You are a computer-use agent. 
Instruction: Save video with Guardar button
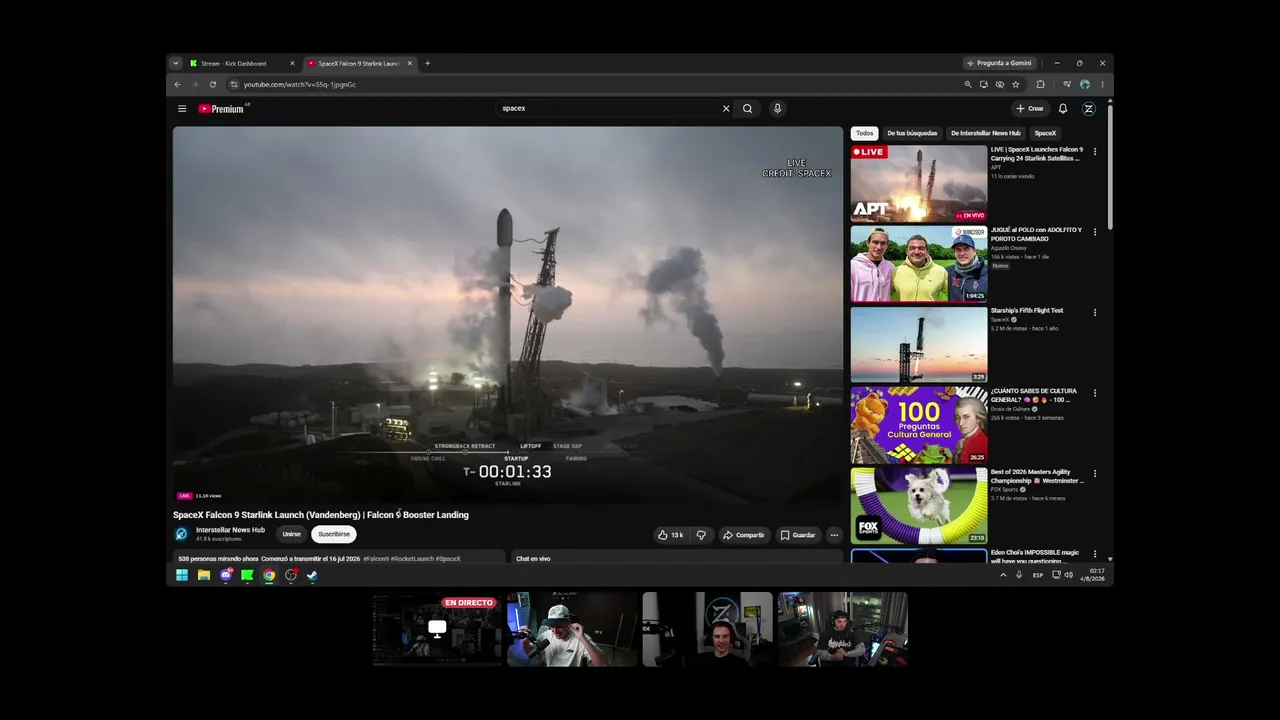798,535
